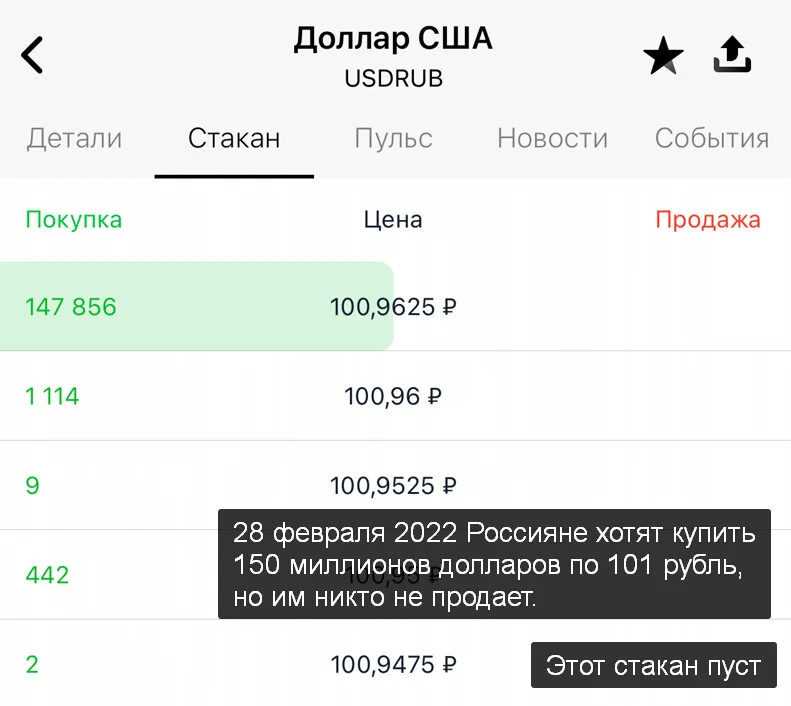Tap the 1 114 buy quantity
Screen dimensions: 791x706
(52, 396)
